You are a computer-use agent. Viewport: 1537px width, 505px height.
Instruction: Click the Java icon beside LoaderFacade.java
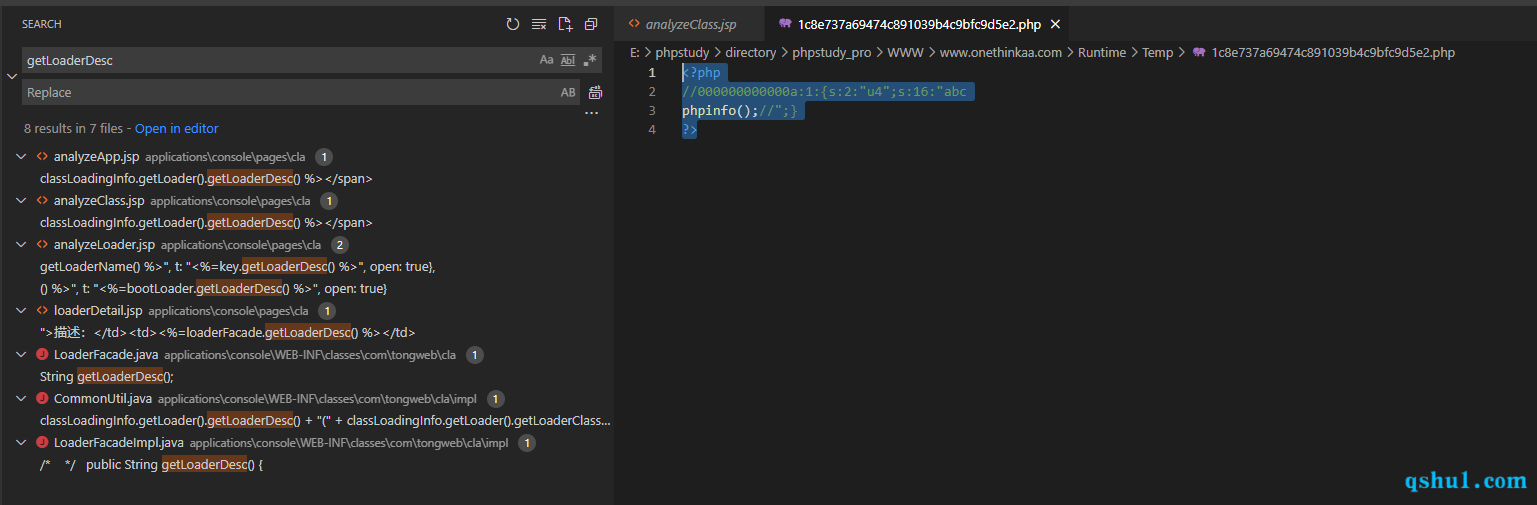click(42, 355)
